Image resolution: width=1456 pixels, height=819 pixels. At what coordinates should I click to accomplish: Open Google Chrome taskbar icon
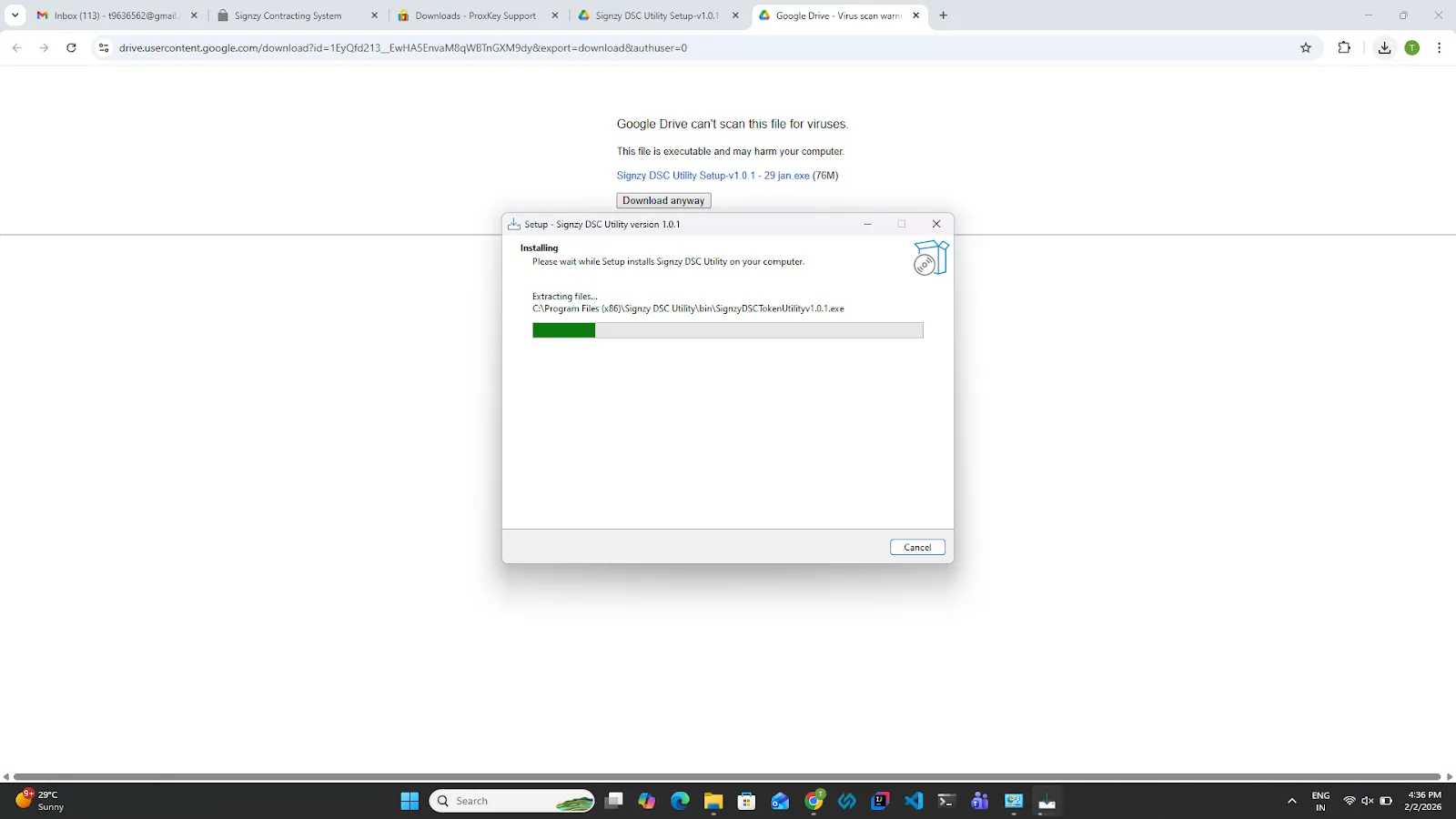click(814, 801)
